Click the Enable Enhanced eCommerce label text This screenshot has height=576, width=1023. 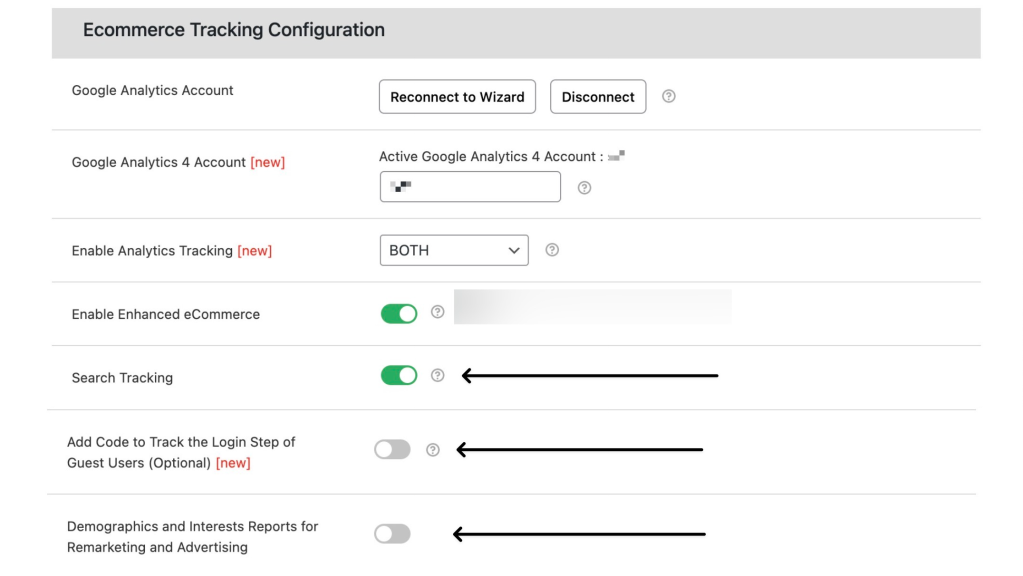click(x=166, y=314)
